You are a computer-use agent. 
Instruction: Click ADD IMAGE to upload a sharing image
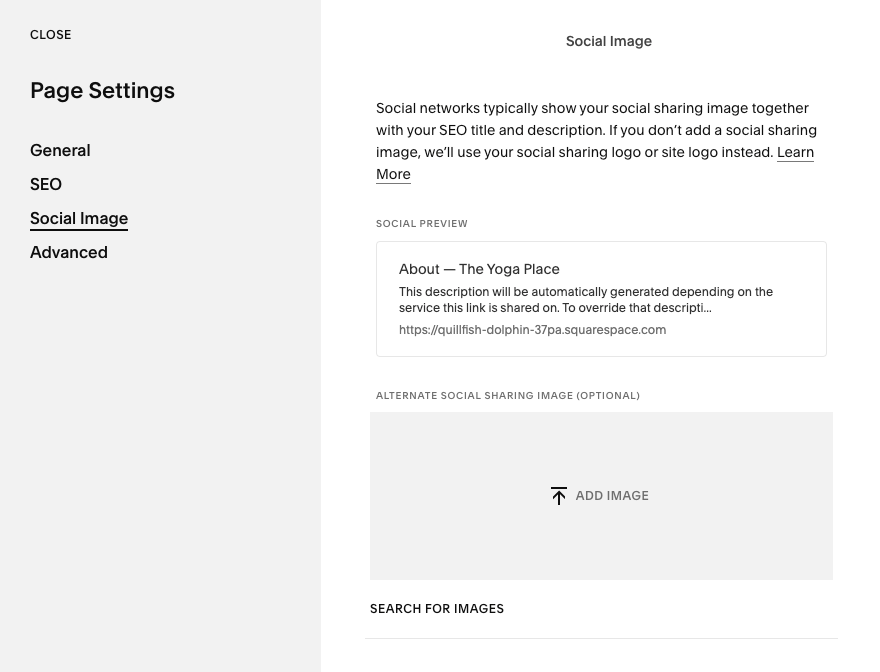(x=611, y=495)
